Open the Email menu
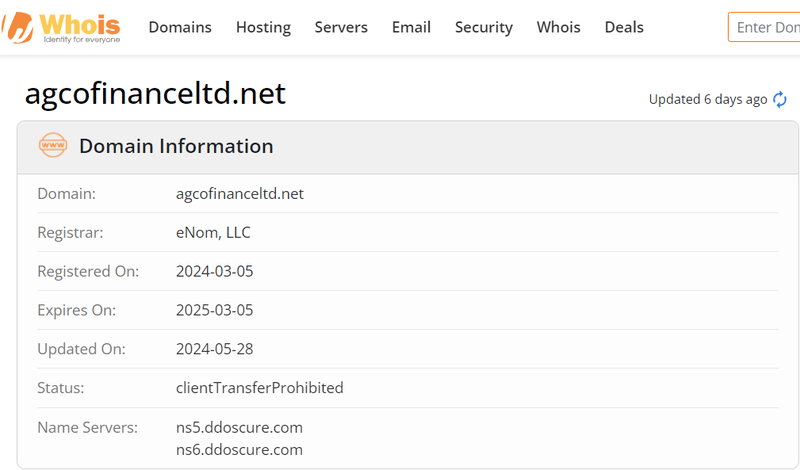Image resolution: width=800 pixels, height=470 pixels. pyautogui.click(x=411, y=27)
